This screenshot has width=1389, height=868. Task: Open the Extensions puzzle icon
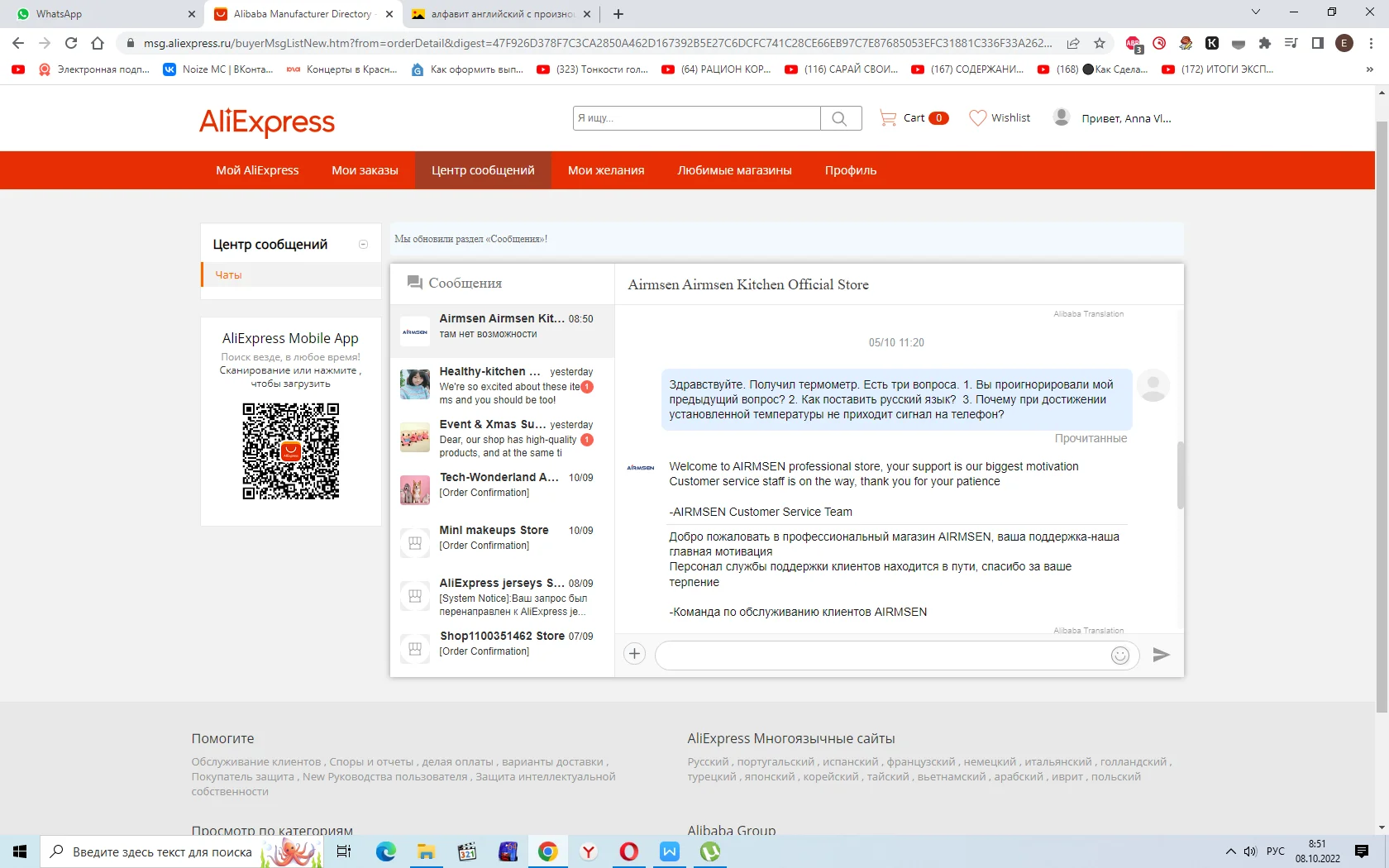(1265, 43)
